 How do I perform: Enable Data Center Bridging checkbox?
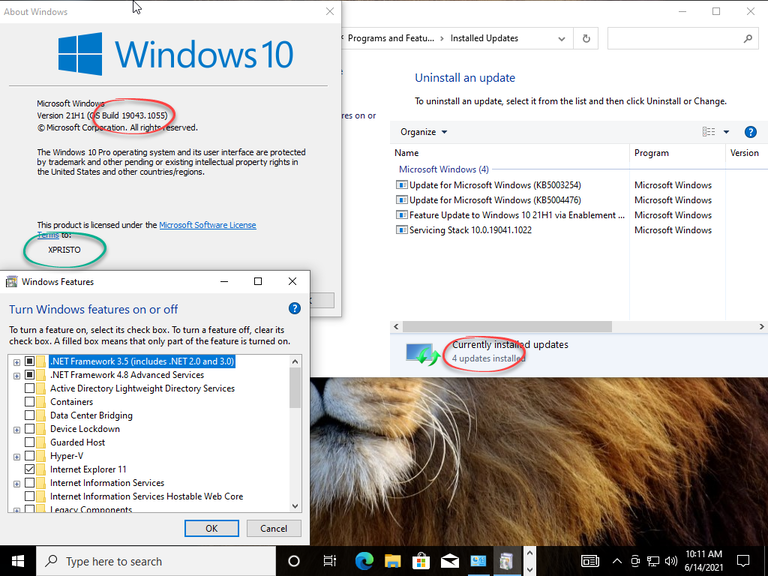(x=30, y=415)
